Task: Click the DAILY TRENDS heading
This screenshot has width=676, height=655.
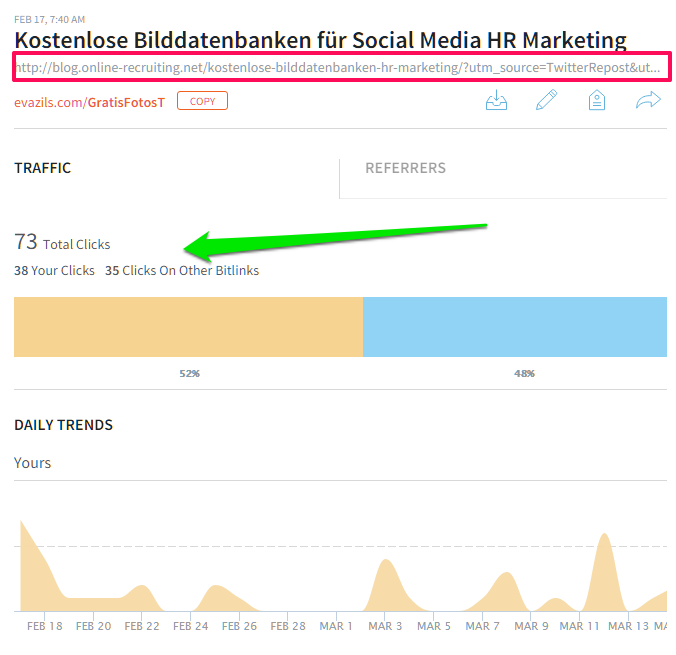Action: click(63, 425)
